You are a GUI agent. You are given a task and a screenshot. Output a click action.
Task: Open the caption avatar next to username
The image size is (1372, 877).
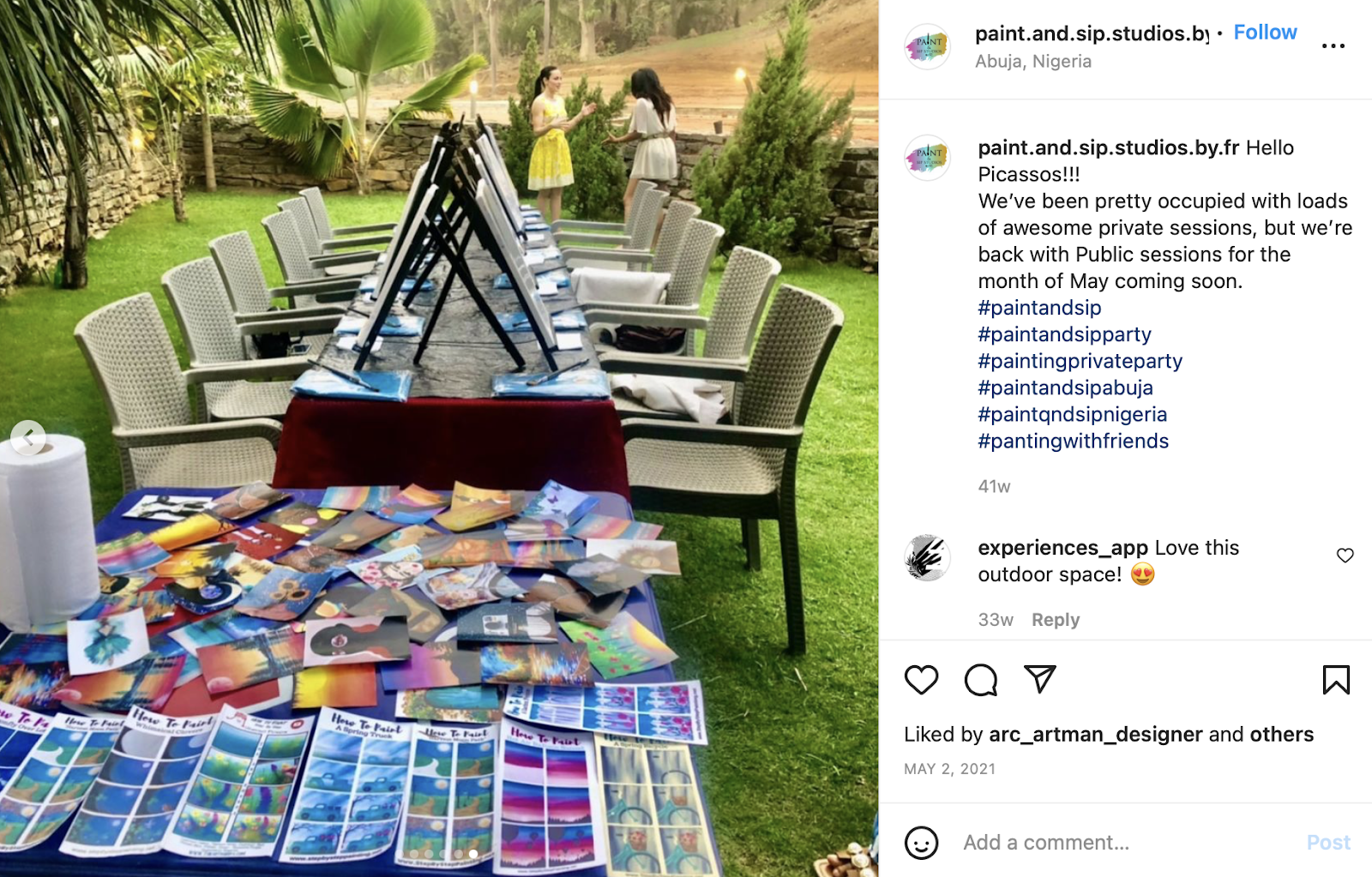[x=928, y=158]
